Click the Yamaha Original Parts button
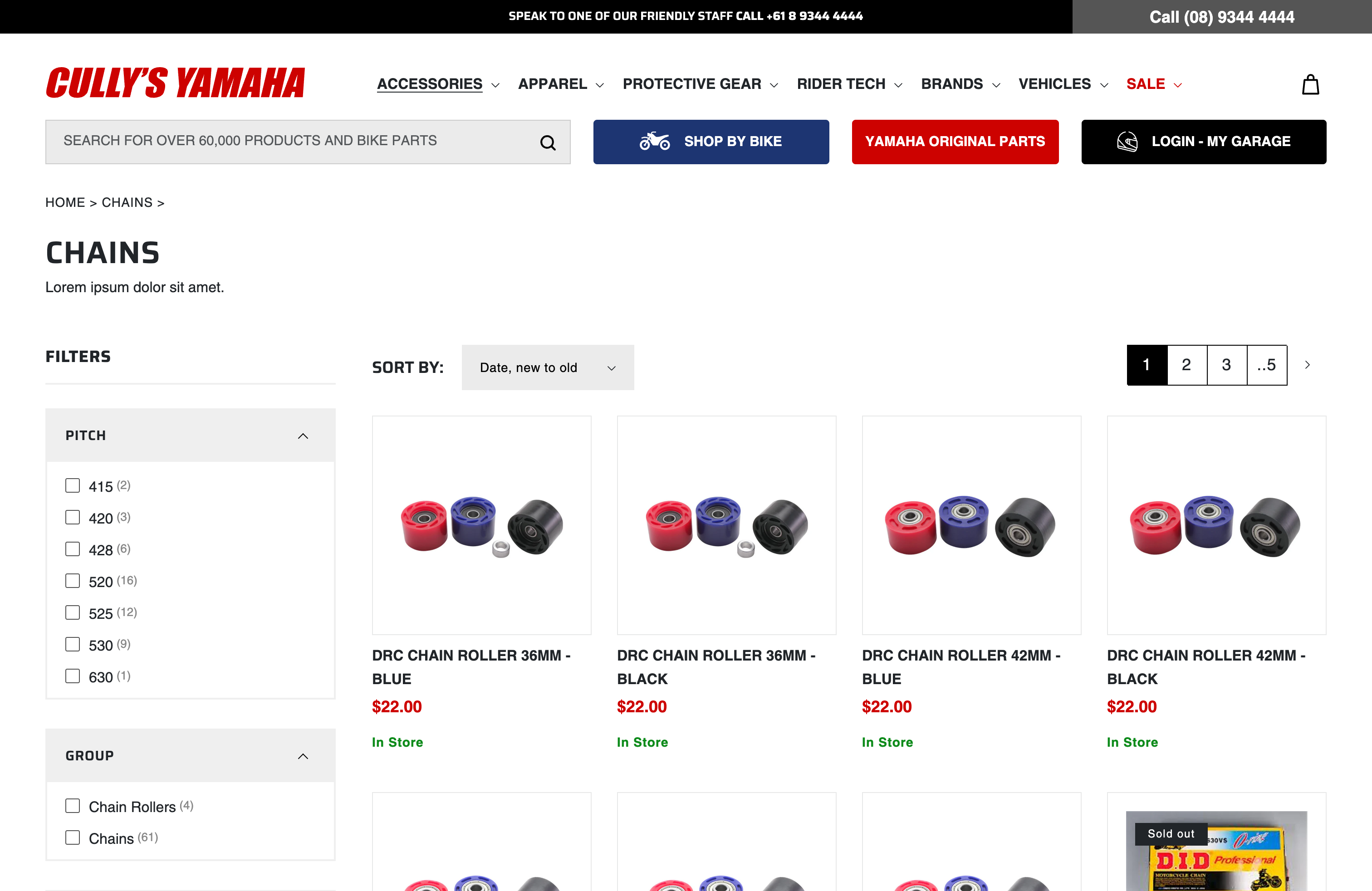The image size is (1372, 891). click(x=955, y=141)
